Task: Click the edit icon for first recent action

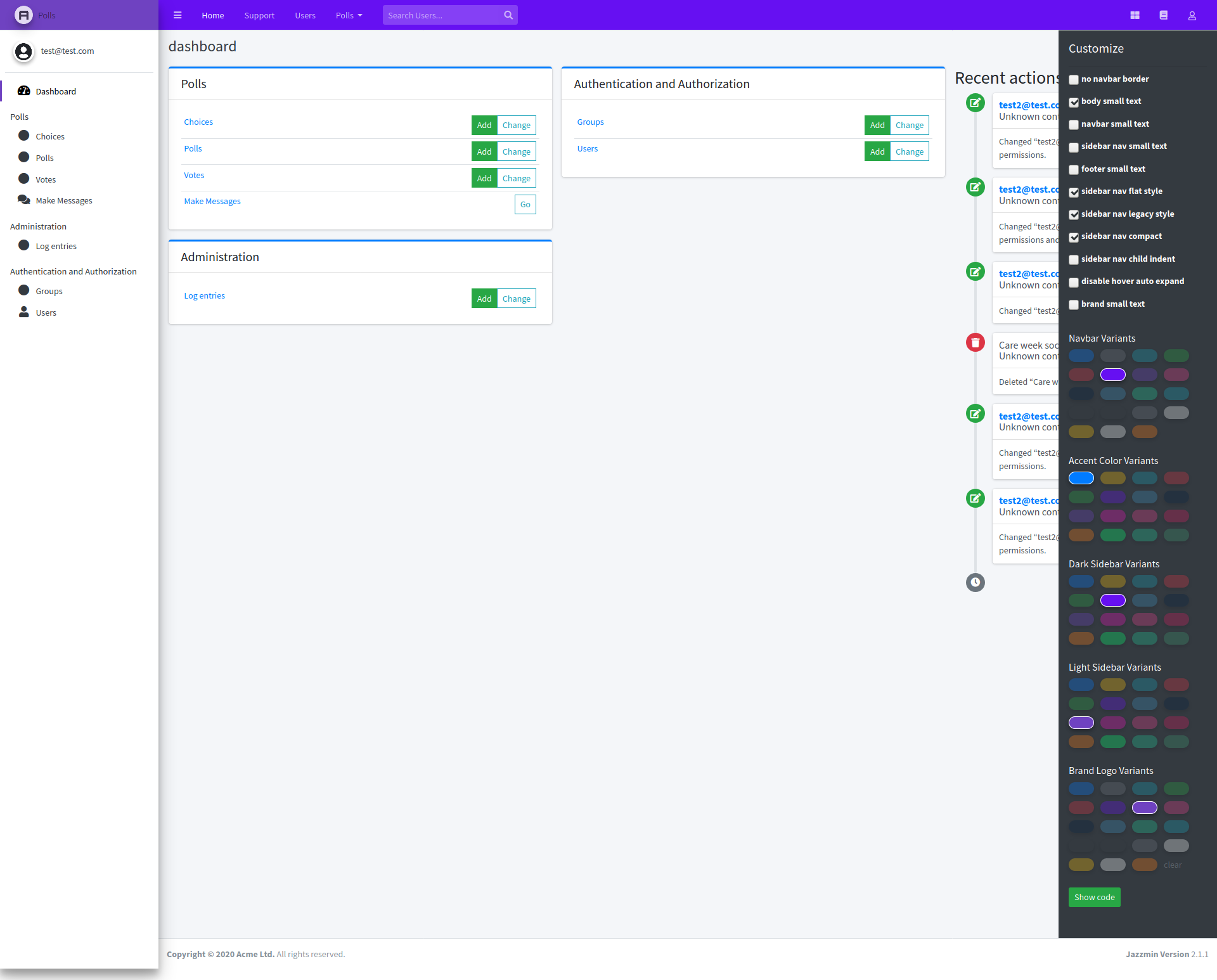Action: click(975, 103)
